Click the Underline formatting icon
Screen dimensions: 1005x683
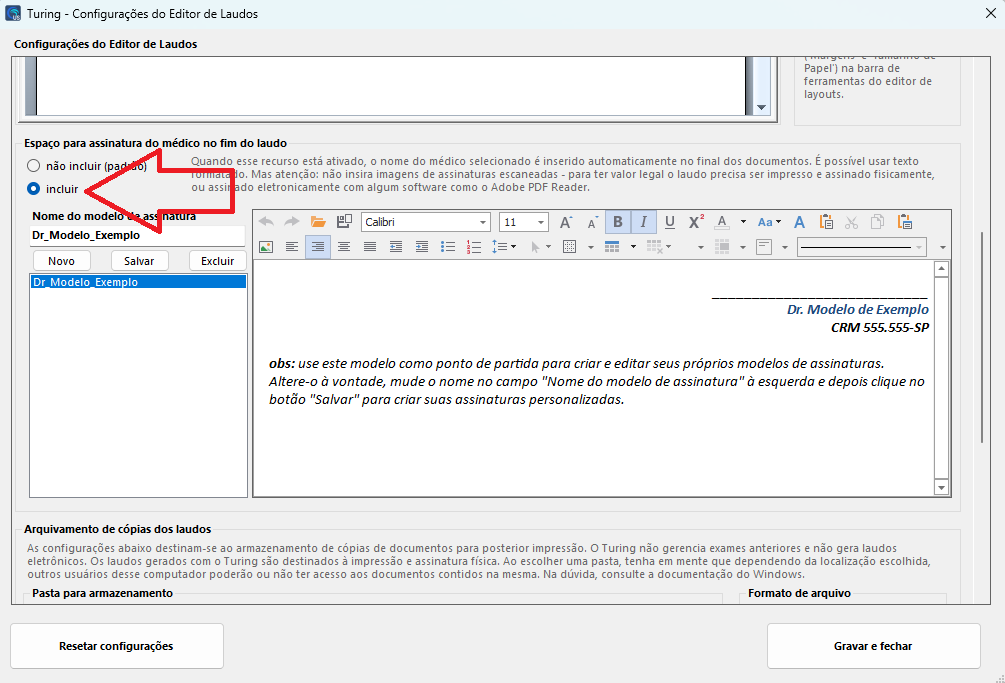[x=670, y=222]
